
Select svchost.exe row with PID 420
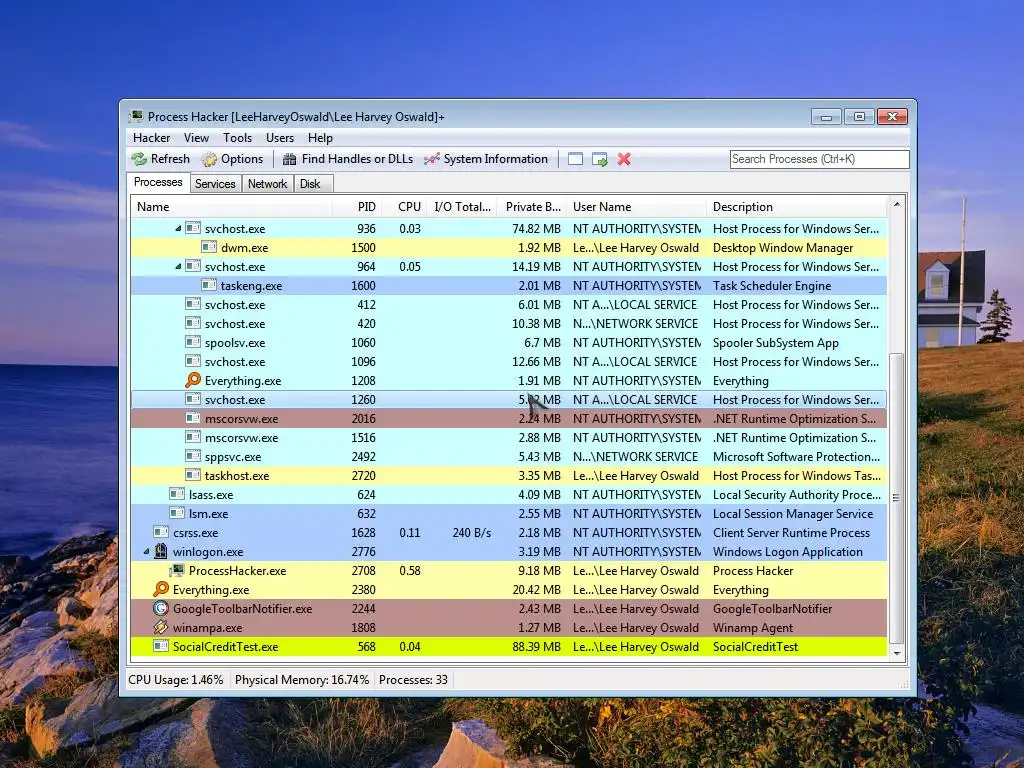pyautogui.click(x=509, y=323)
